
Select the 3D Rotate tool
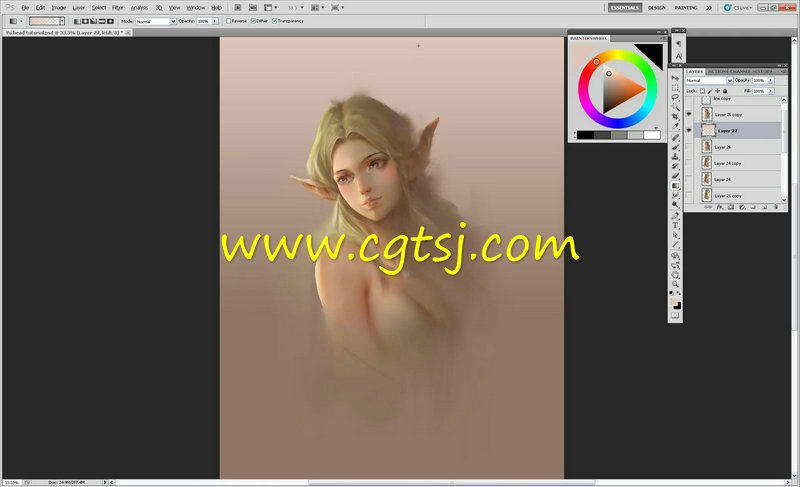coord(675,256)
